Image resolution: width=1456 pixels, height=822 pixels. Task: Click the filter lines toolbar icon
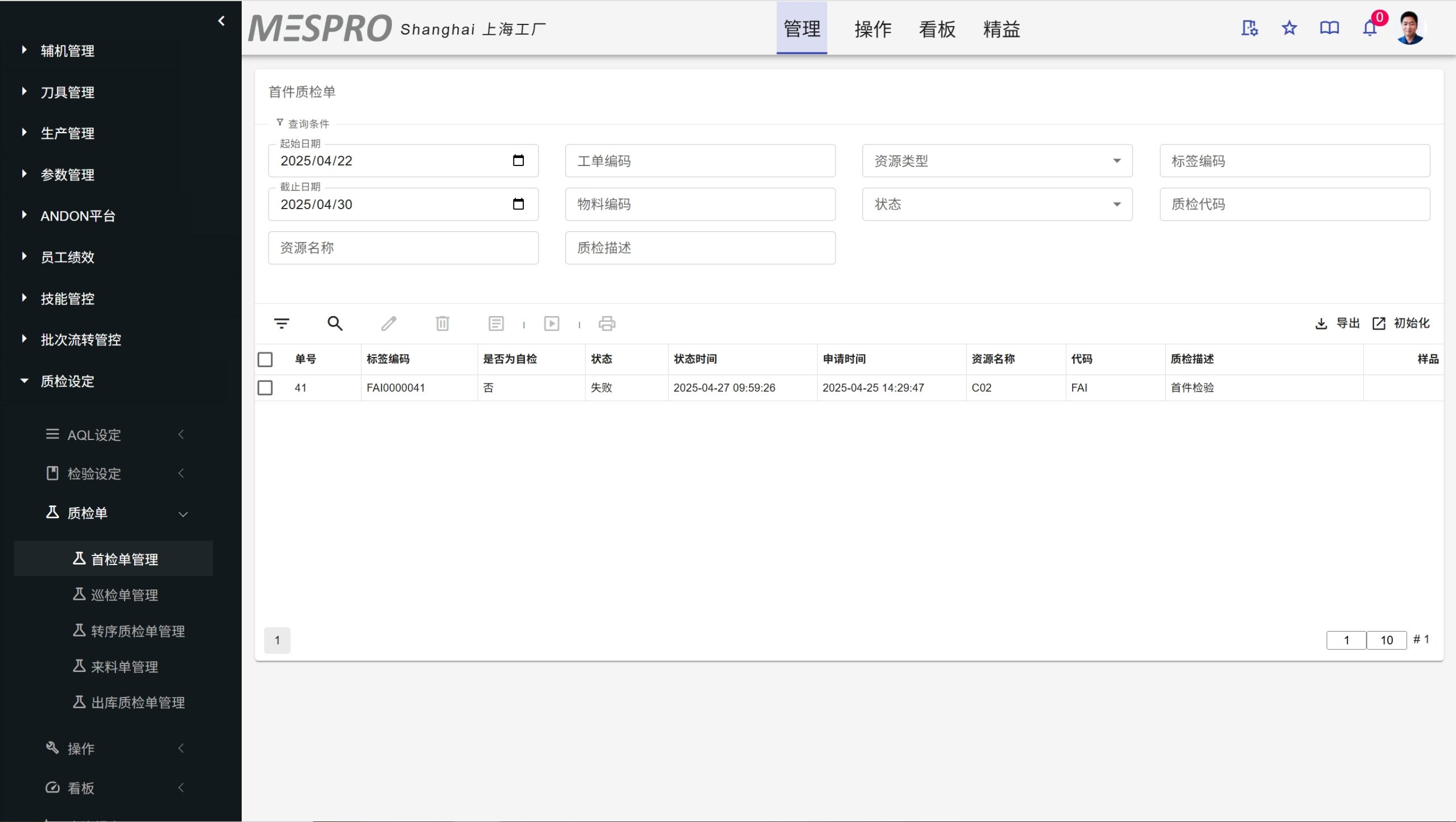[x=282, y=323]
